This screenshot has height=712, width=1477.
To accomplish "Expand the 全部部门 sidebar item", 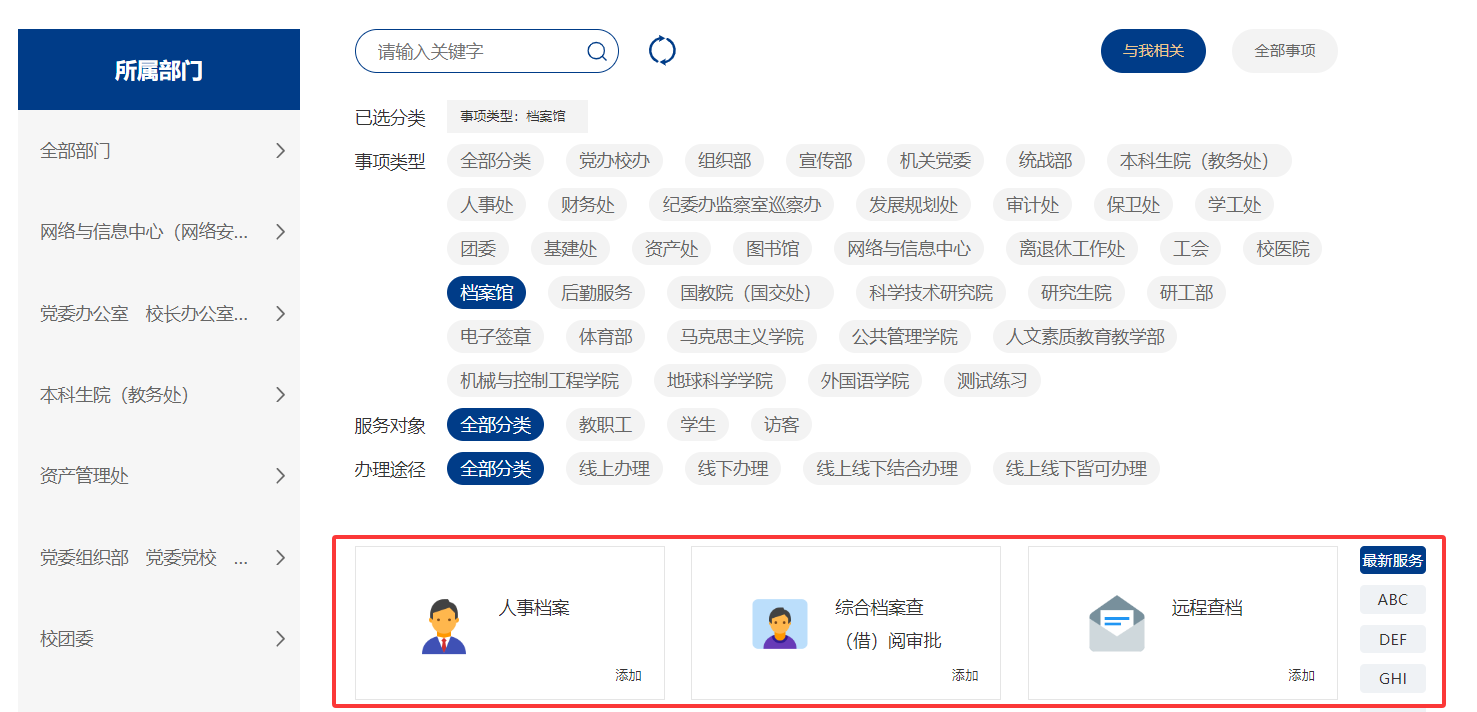I will (x=280, y=151).
